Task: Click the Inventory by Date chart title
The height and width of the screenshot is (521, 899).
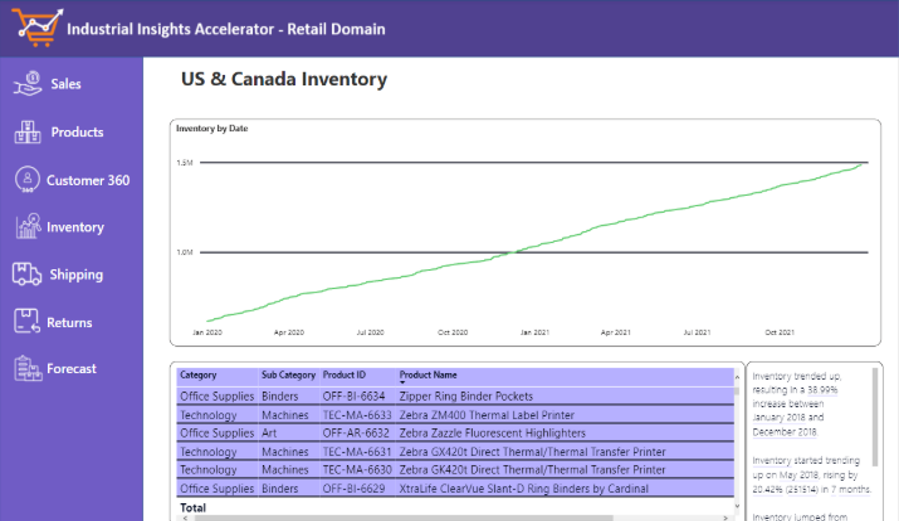Action: click(x=212, y=128)
